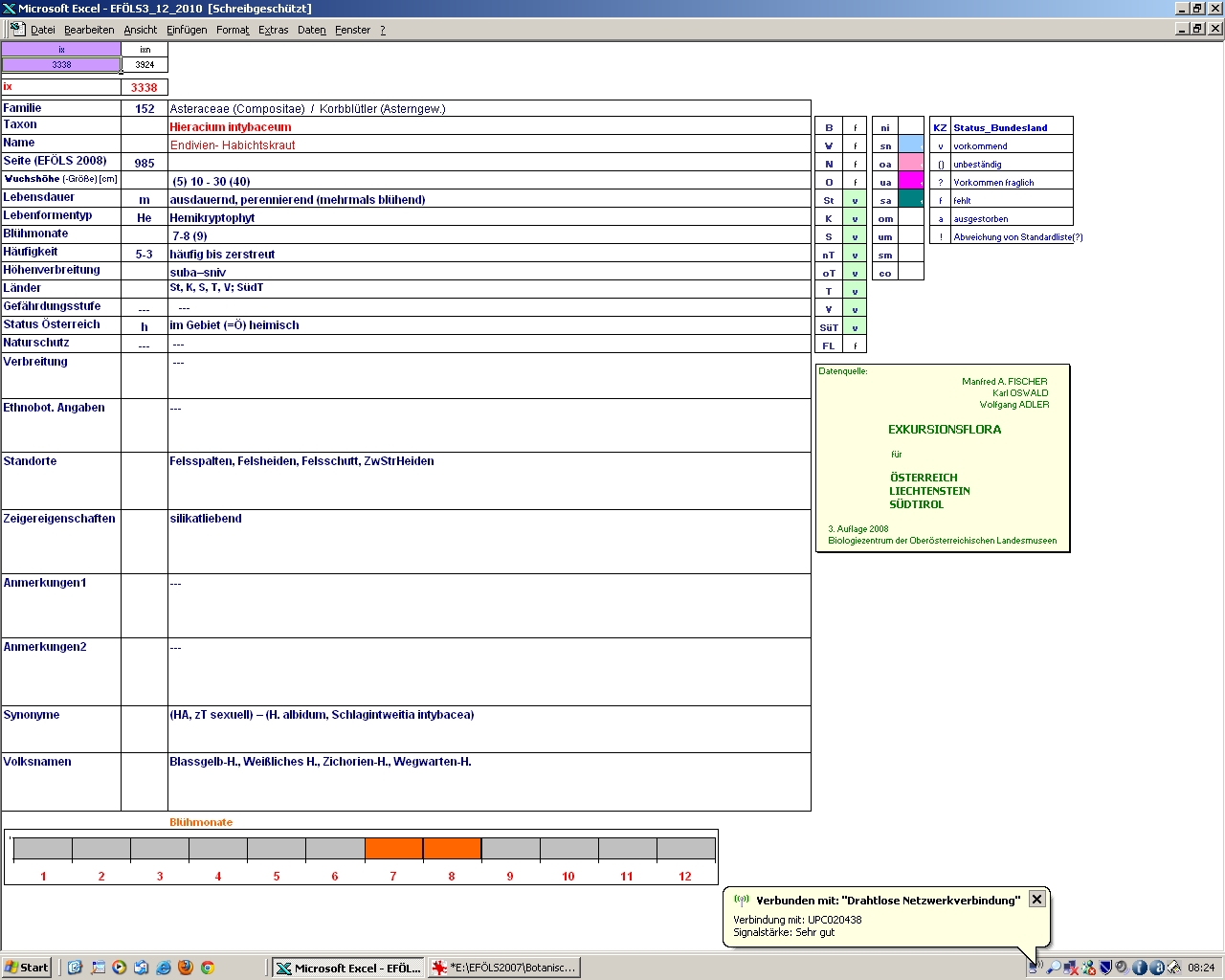Click the 'silikatliebend' cell

[489, 542]
